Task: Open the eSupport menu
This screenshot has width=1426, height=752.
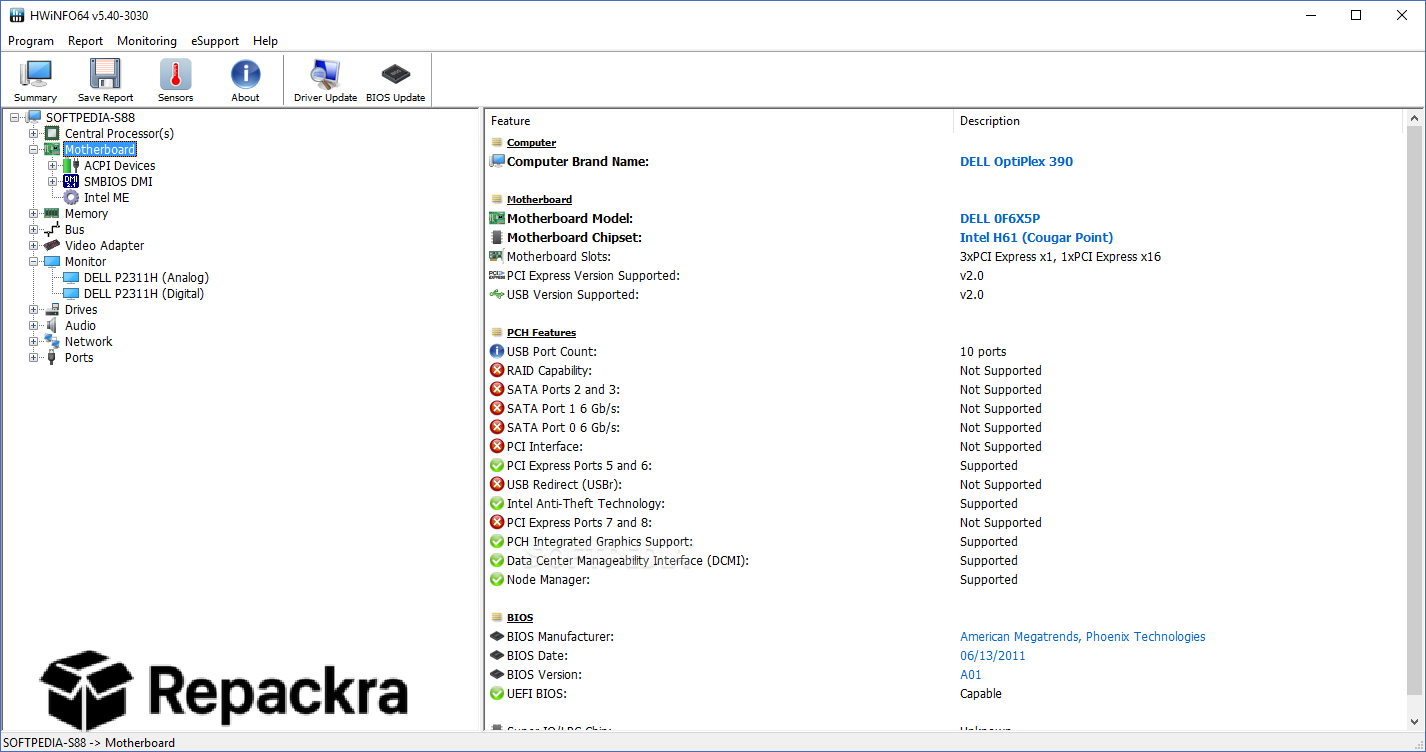Action: (x=215, y=41)
